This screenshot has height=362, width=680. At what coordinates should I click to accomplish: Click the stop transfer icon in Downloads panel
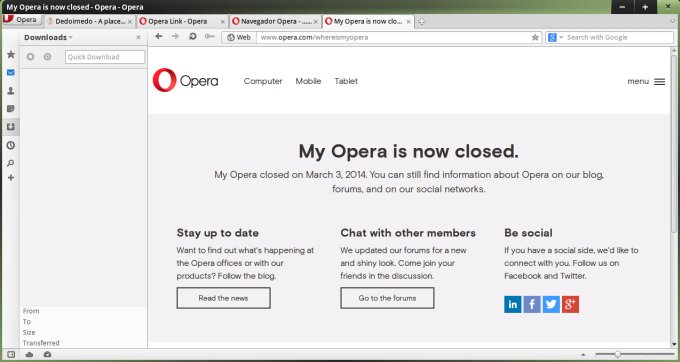[30, 57]
